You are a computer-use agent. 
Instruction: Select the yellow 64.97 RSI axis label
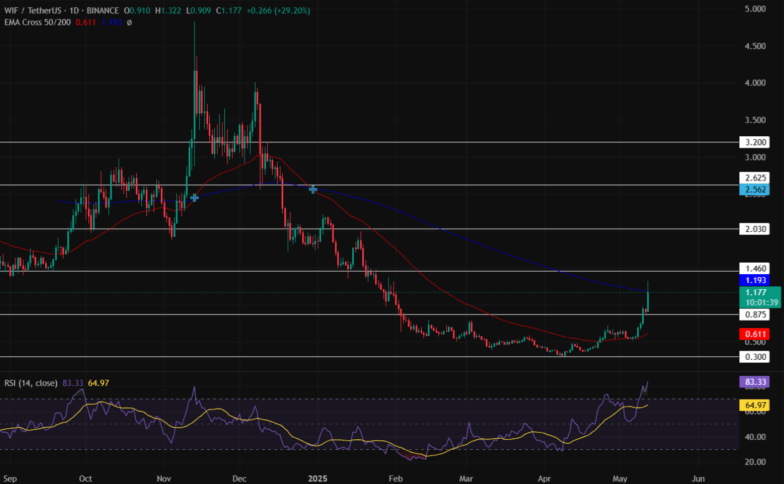(754, 405)
